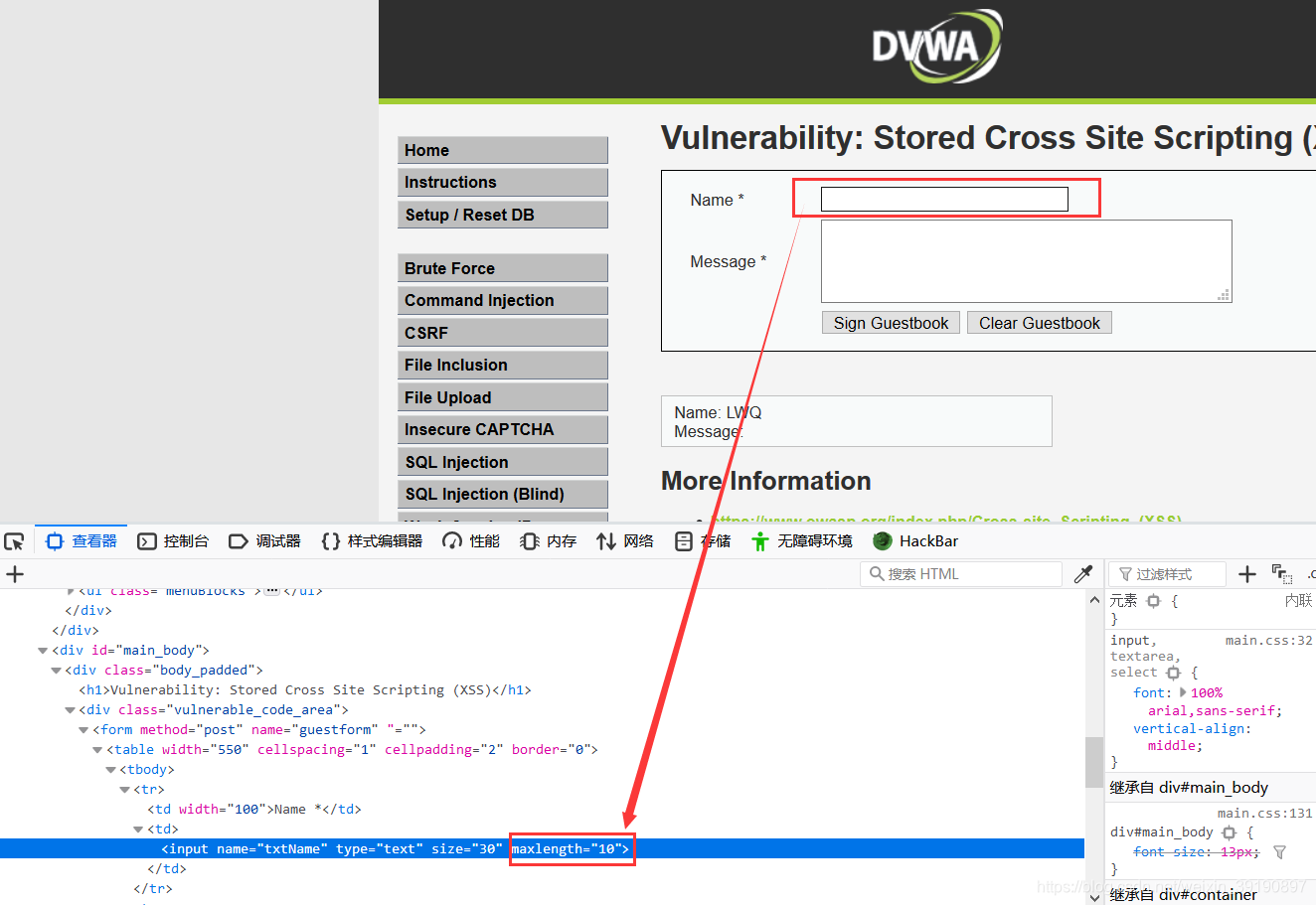Open the SQL Injection page
This screenshot has height=905, width=1316.
502,462
